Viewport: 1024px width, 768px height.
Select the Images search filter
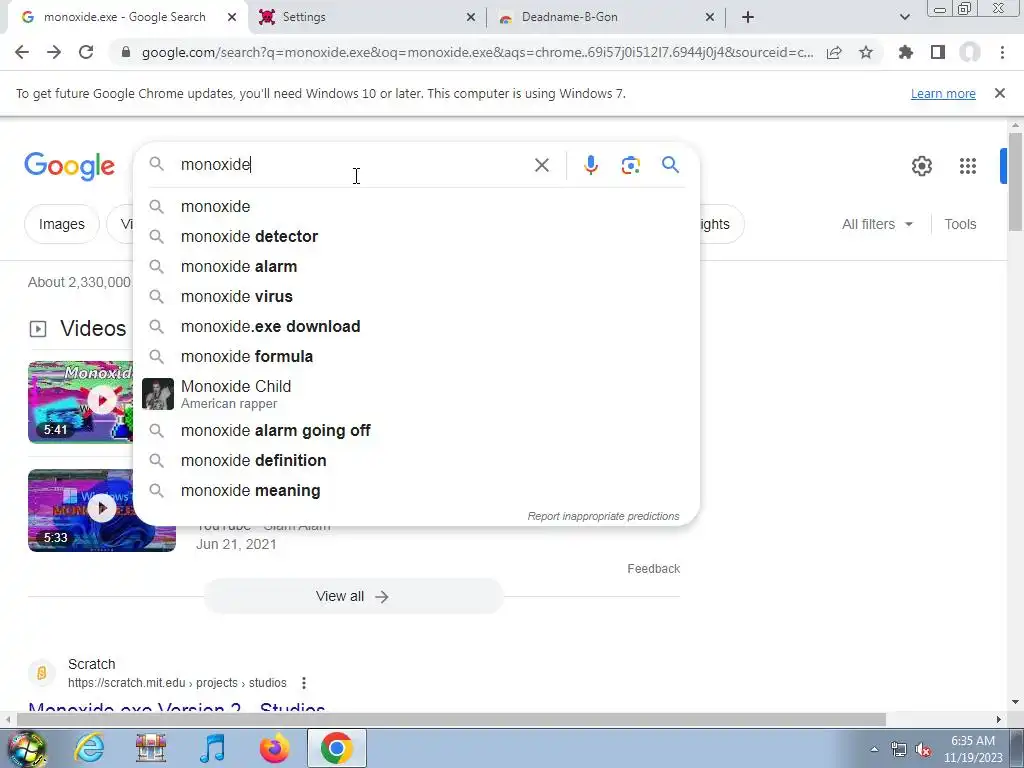point(61,224)
